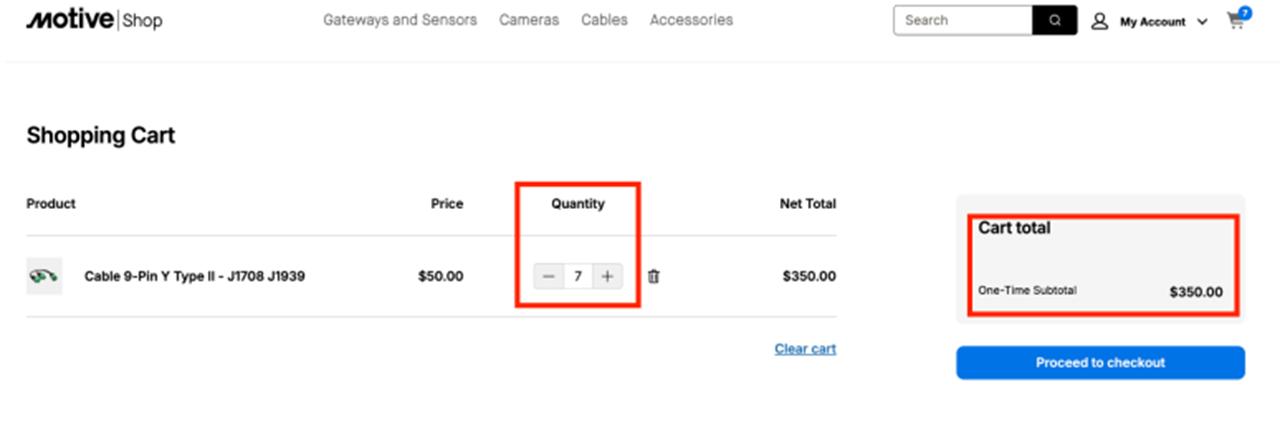
Task: Open the Accessories category
Action: [691, 20]
